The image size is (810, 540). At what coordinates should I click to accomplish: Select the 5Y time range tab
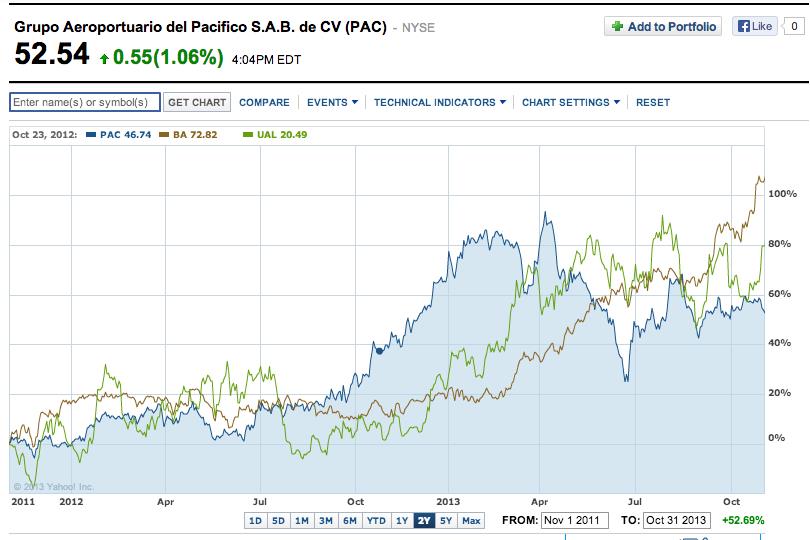tap(446, 520)
